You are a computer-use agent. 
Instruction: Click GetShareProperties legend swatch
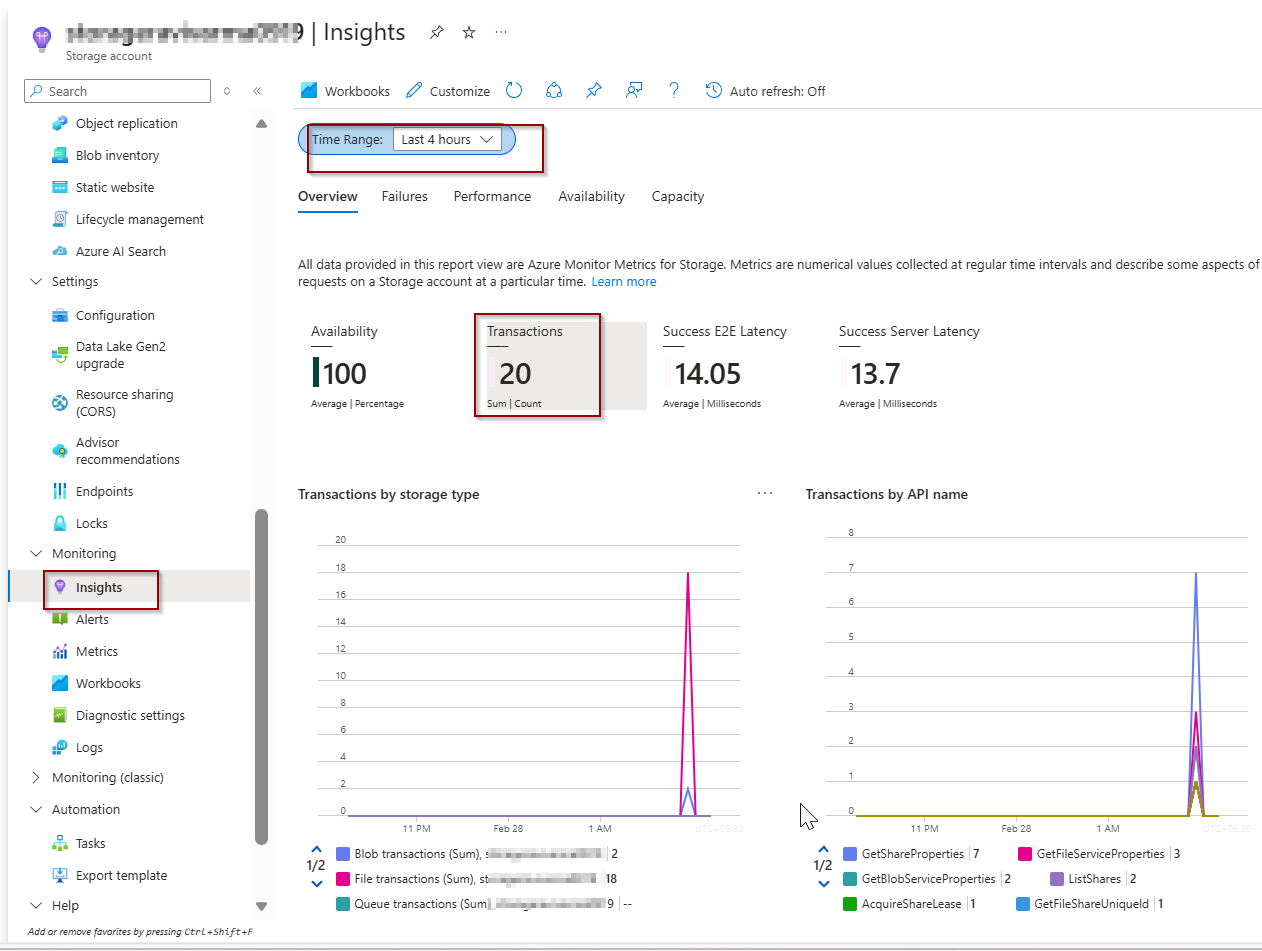pyautogui.click(x=851, y=855)
